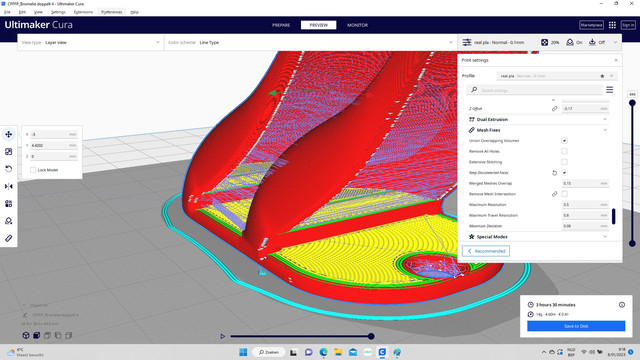Click the Cura taskbar icon
Screen dimensions: 640x360
(382, 352)
